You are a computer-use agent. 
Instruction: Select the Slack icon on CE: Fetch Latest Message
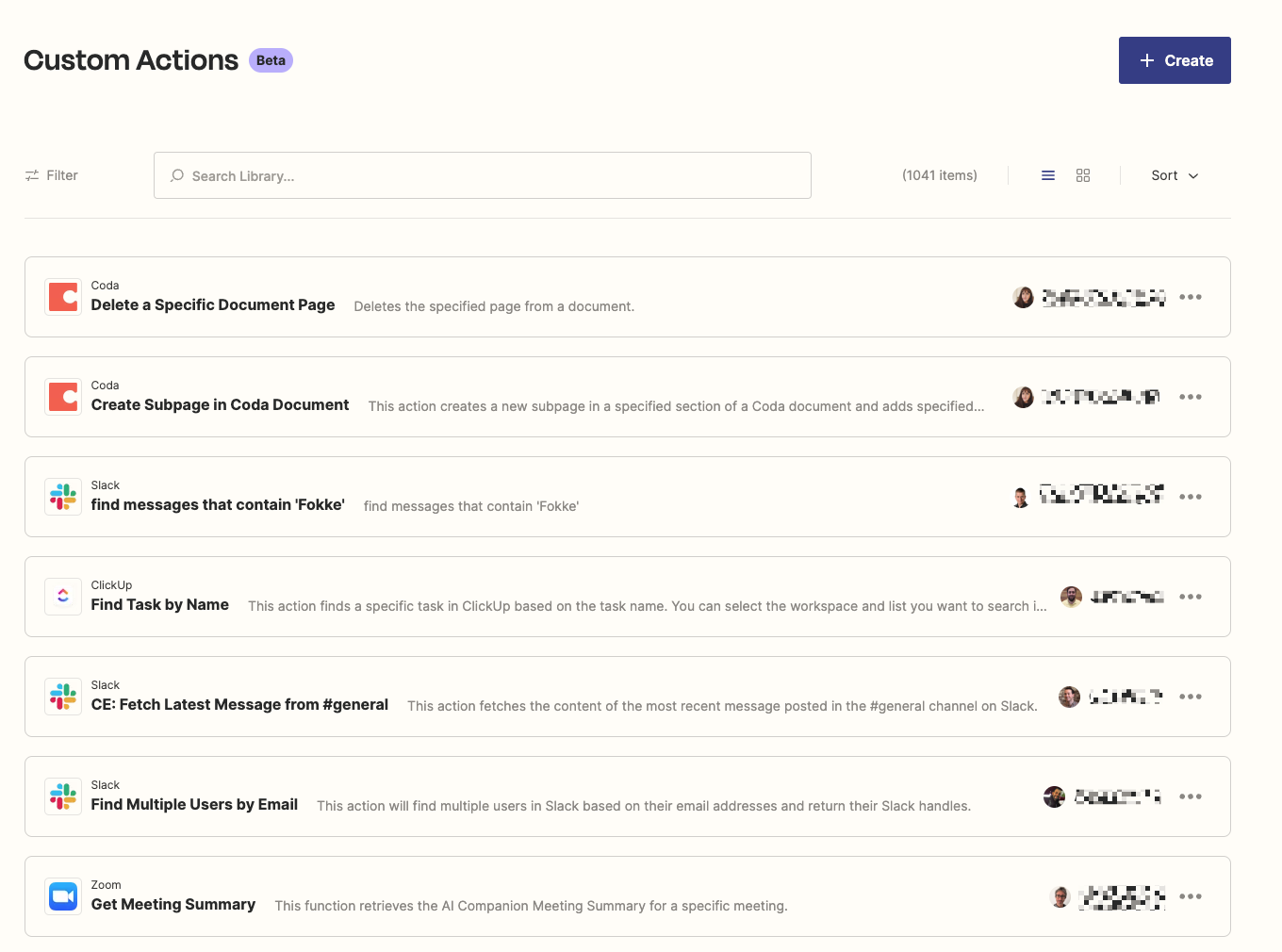62,696
